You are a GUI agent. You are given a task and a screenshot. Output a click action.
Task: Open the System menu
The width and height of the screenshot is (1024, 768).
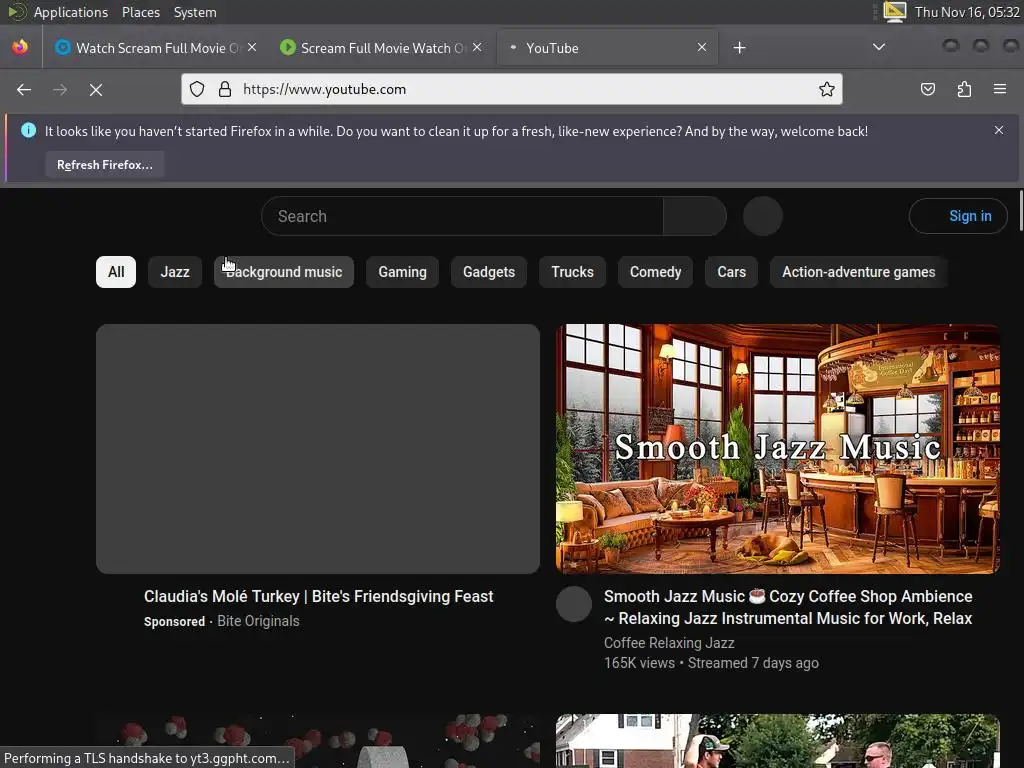tap(195, 12)
